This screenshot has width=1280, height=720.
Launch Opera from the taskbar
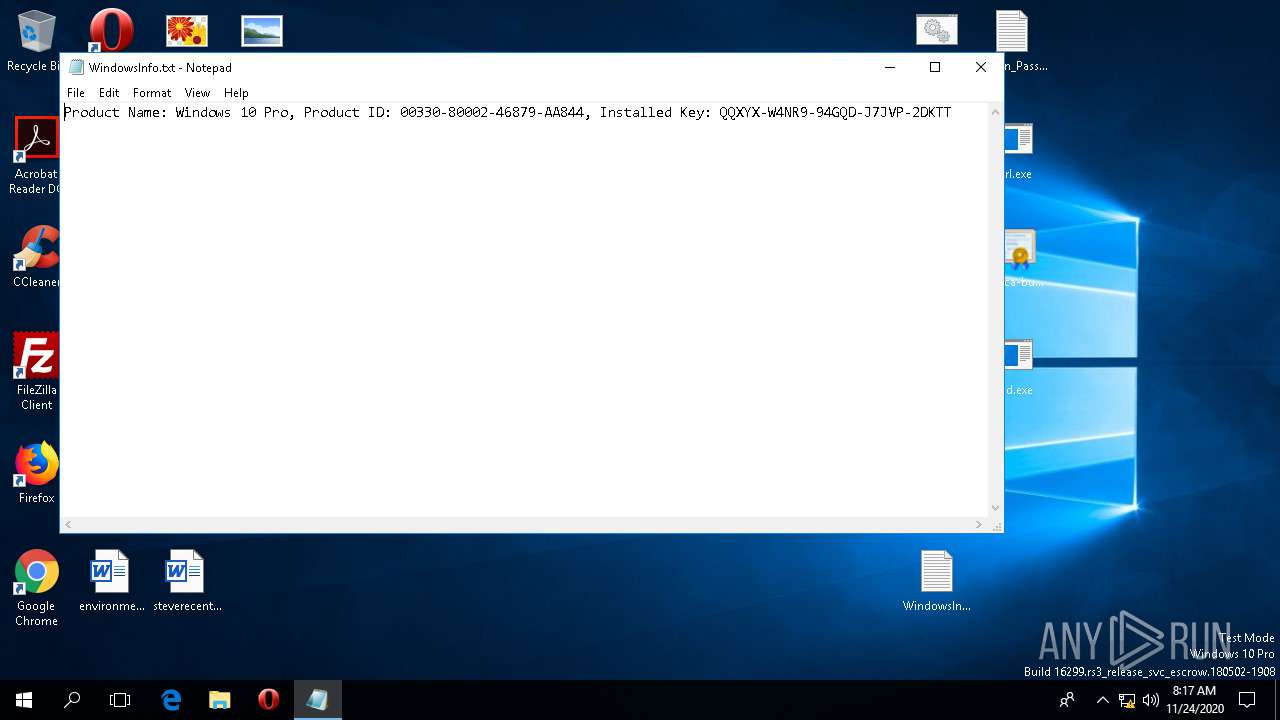(268, 700)
